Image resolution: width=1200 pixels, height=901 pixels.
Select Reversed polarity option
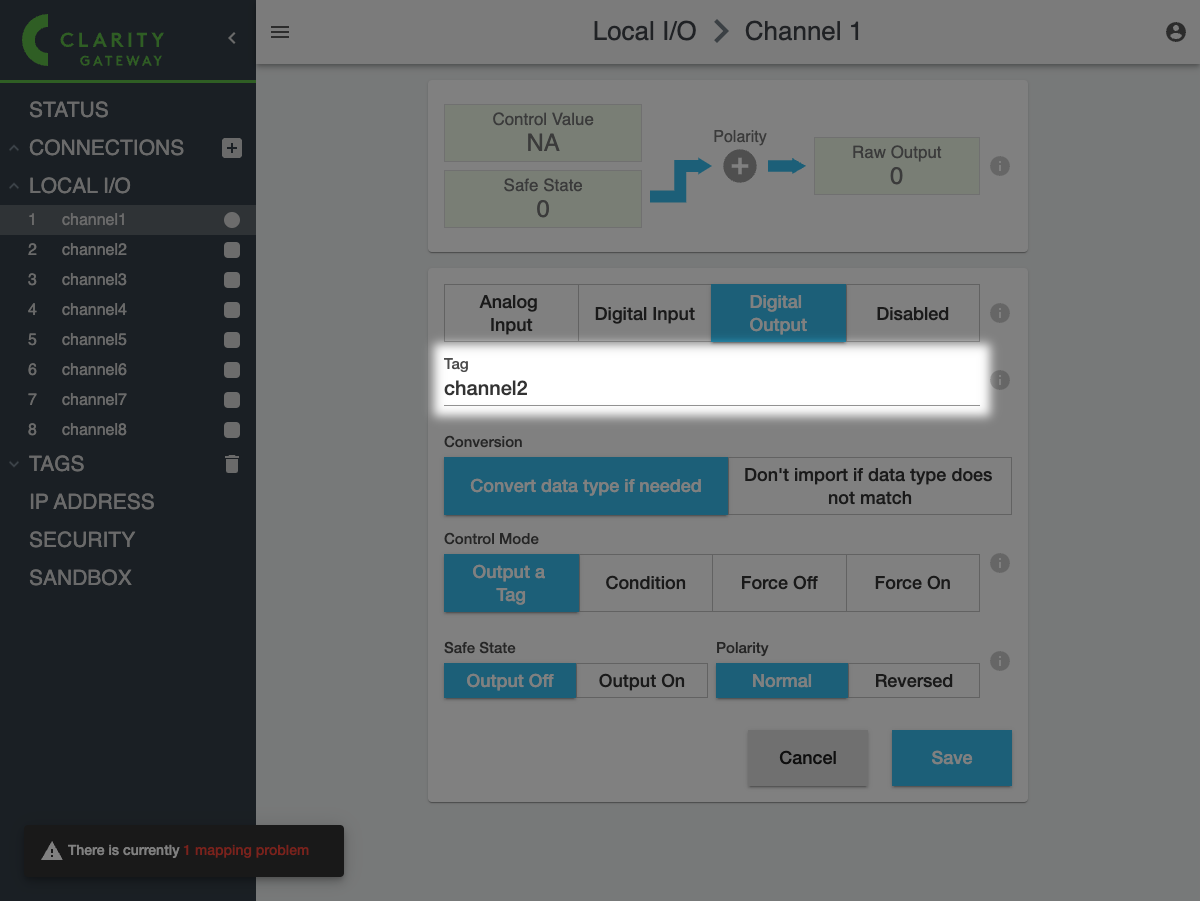[913, 681]
